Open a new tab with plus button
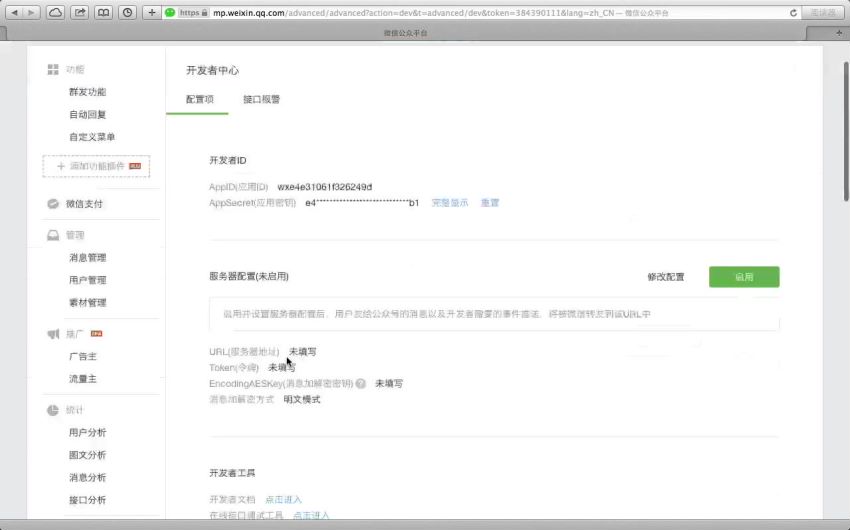 pyautogui.click(x=839, y=33)
